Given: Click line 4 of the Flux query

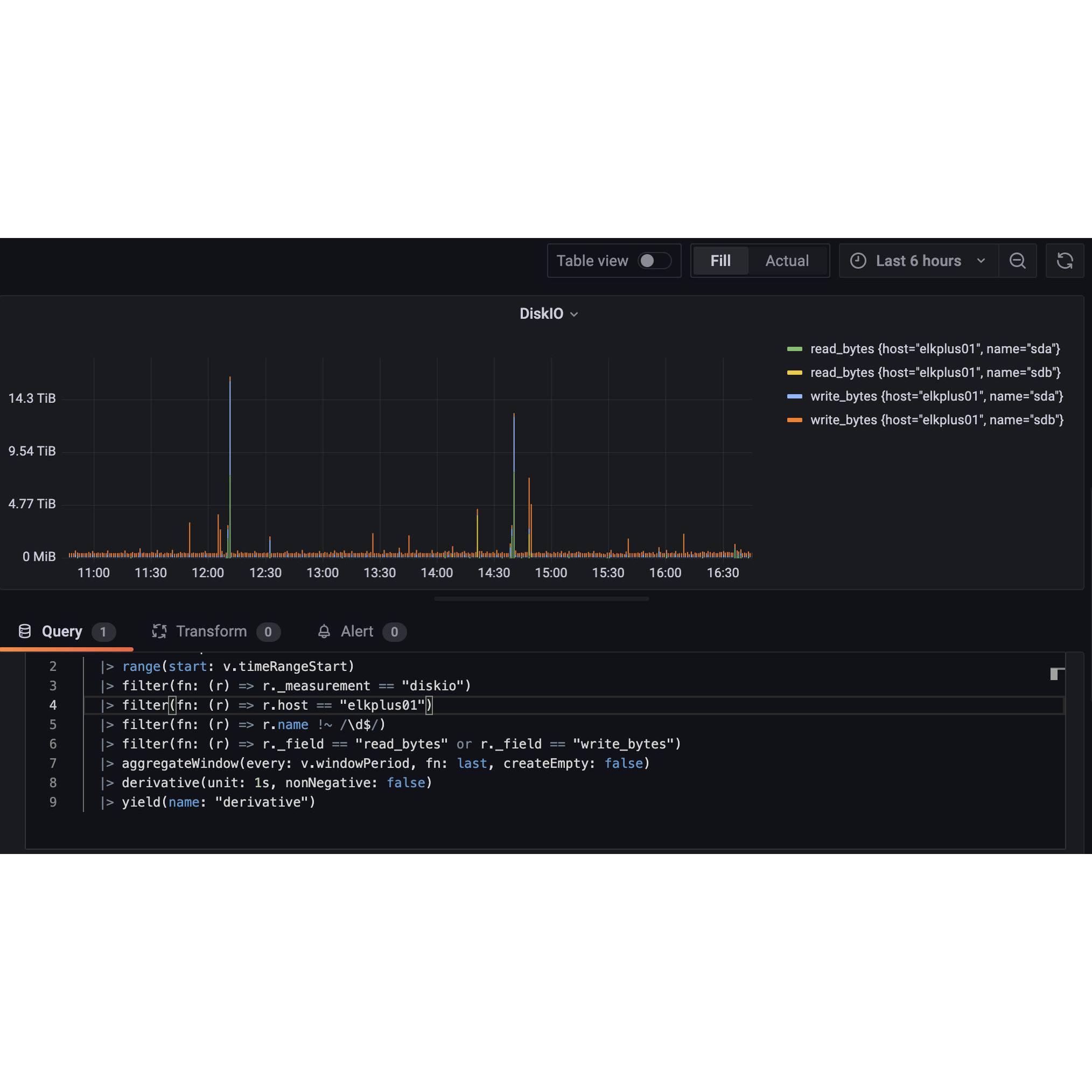Looking at the screenshot, I should (x=265, y=705).
